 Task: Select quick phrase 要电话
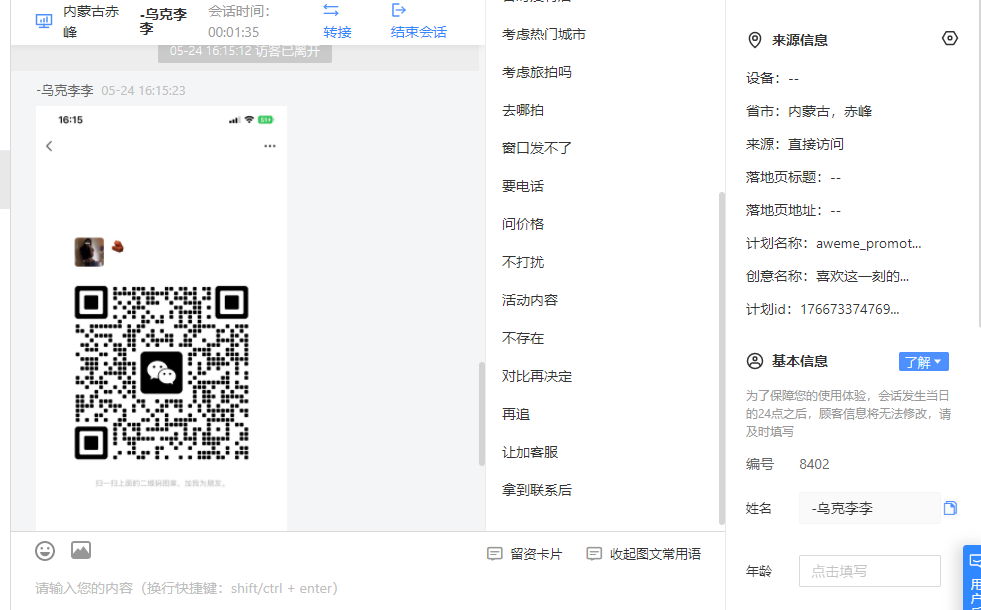[523, 186]
